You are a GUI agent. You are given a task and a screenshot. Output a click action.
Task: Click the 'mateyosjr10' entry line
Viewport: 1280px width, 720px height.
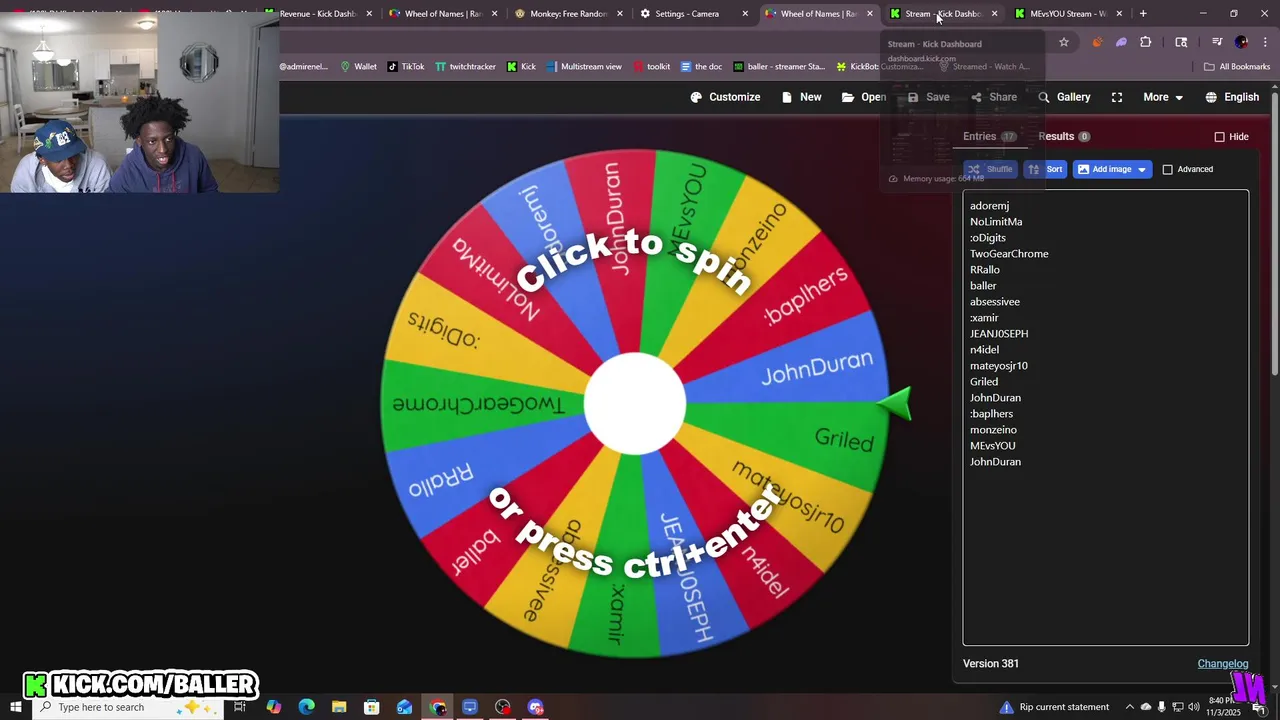tap(998, 366)
